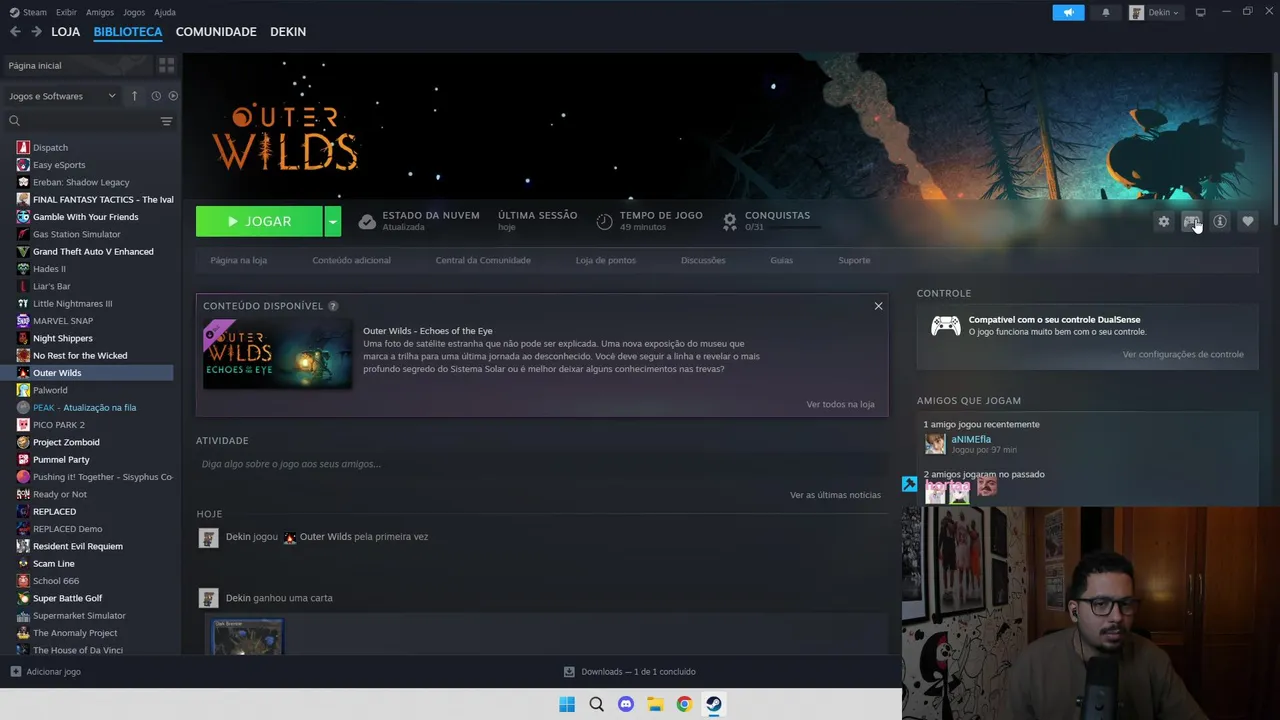Screen dimensions: 1280x720
Task: Open Outer Wilds settings gear
Action: (x=1163, y=222)
